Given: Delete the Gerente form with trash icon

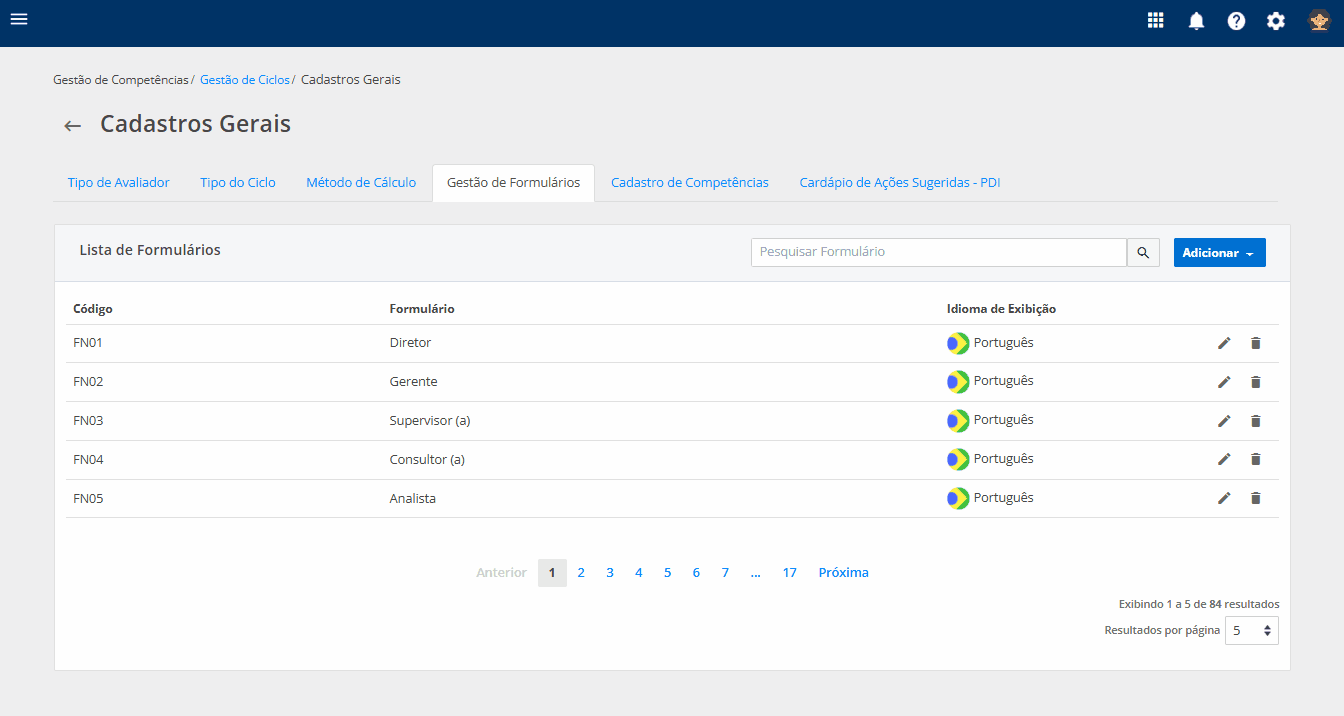Looking at the screenshot, I should point(1256,382).
